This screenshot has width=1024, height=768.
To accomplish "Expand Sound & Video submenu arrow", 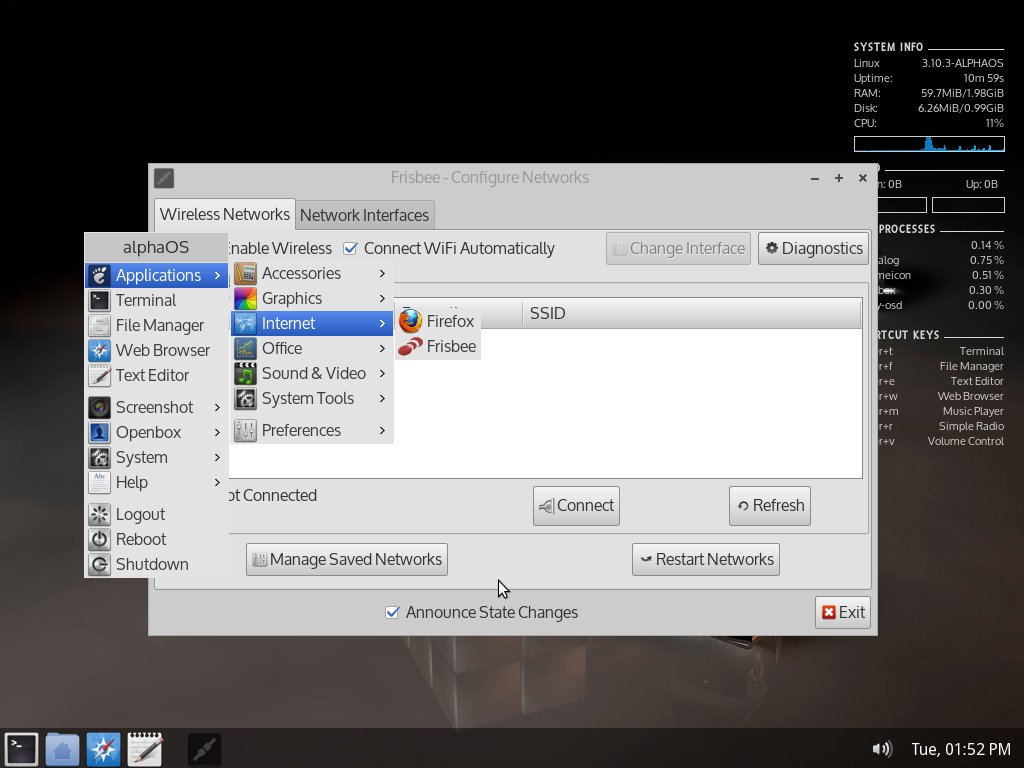I will pos(383,374).
